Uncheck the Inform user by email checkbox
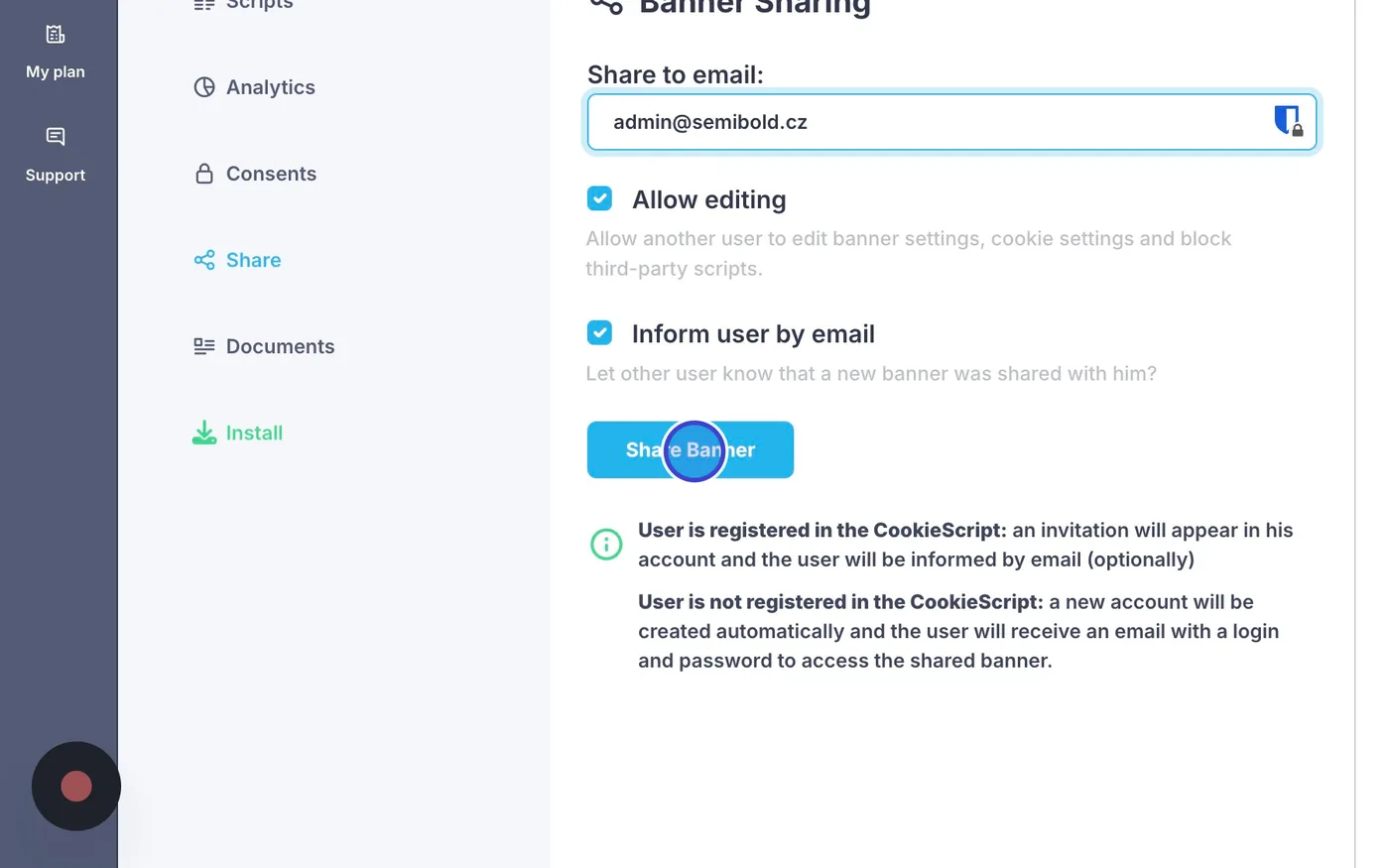The width and height of the screenshot is (1389, 868). [x=599, y=332]
